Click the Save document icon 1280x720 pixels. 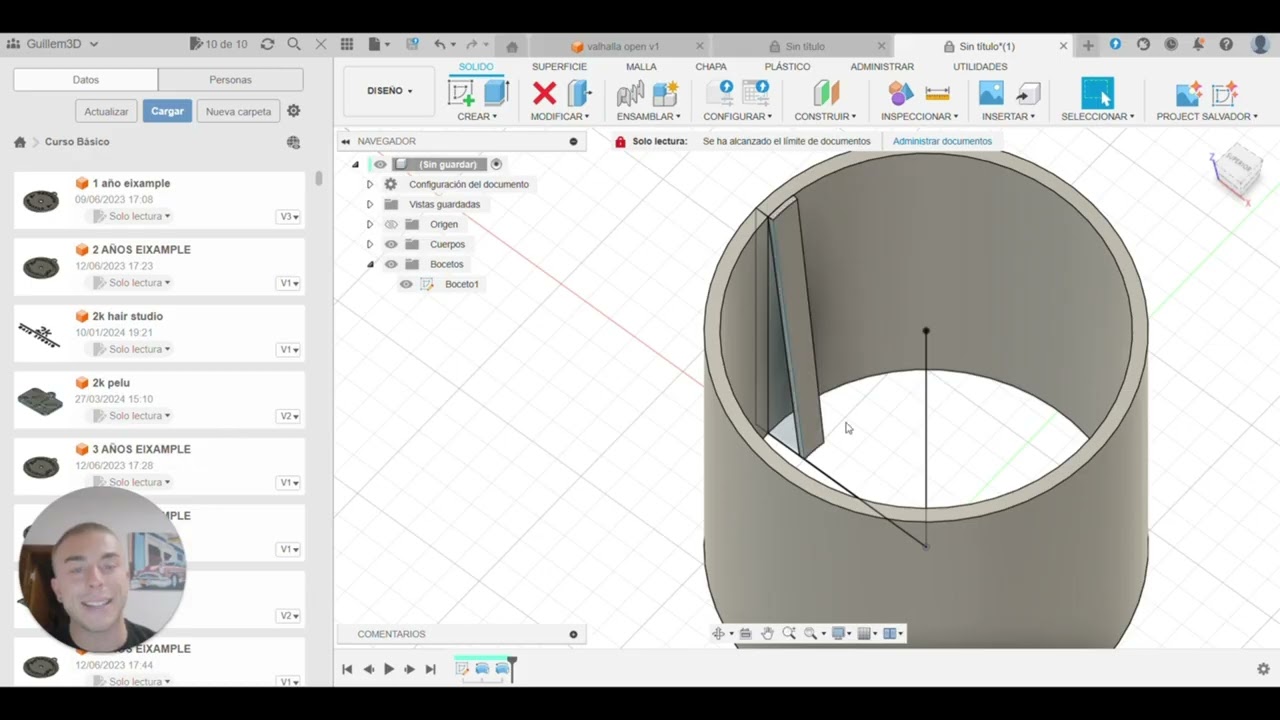pyautogui.click(x=412, y=45)
